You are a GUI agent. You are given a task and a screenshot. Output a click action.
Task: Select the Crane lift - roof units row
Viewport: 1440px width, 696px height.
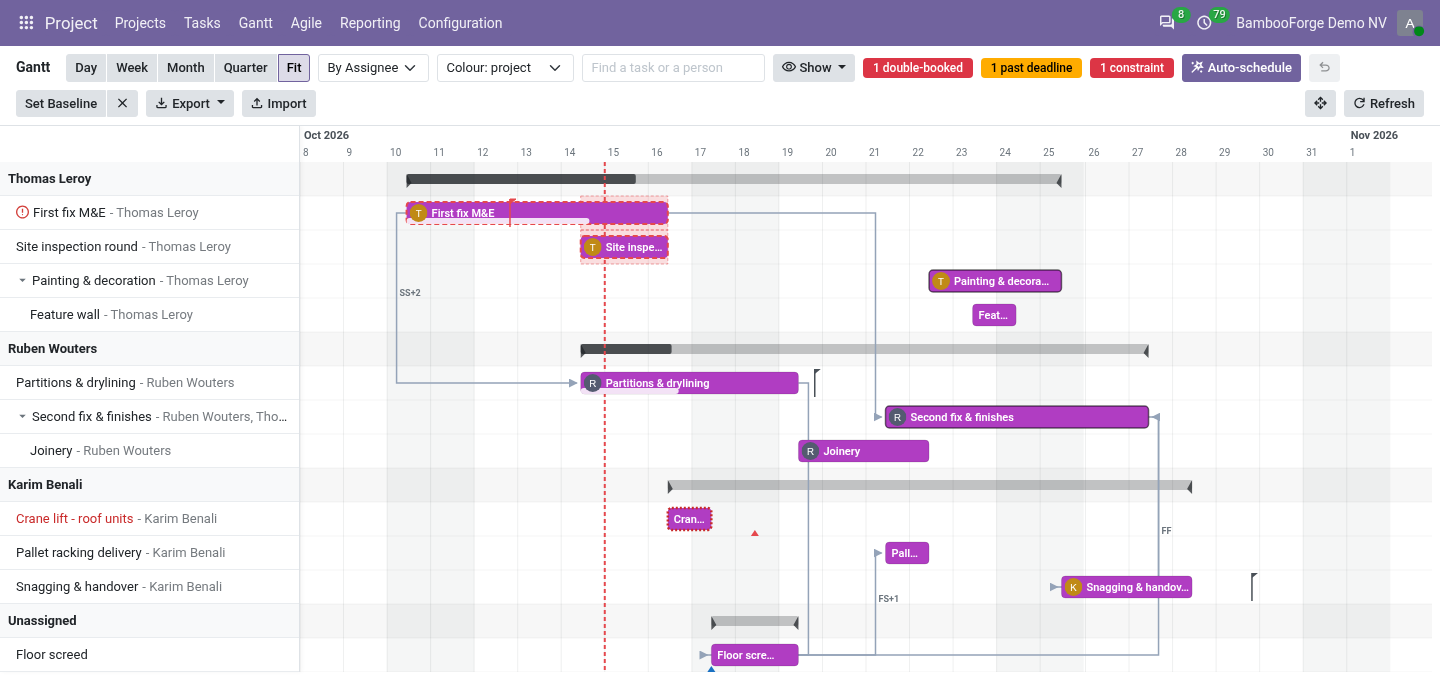150,519
